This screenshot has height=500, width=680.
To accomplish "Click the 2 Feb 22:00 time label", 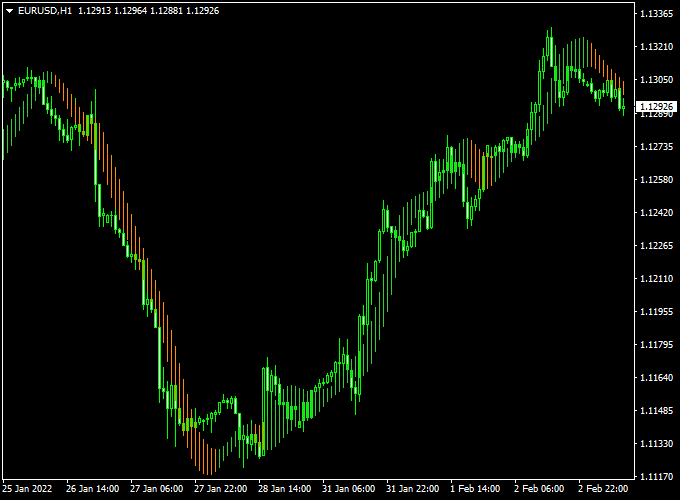I will [x=603, y=489].
